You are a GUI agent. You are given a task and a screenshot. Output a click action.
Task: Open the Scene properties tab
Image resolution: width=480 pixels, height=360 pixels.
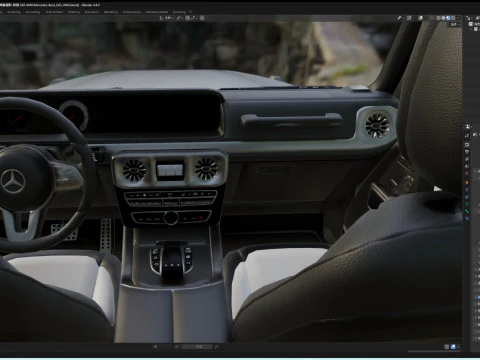(x=467, y=166)
